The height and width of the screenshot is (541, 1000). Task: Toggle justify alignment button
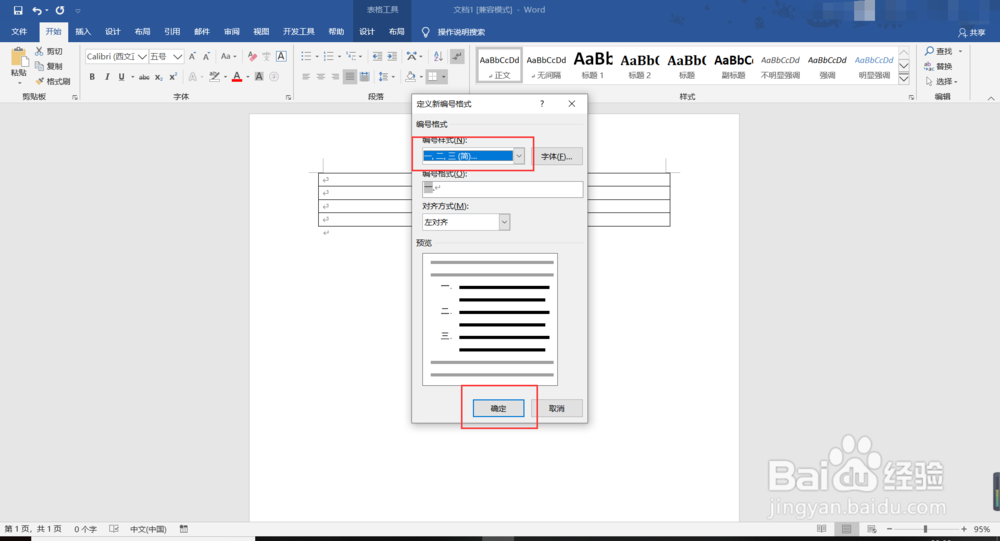(349, 77)
